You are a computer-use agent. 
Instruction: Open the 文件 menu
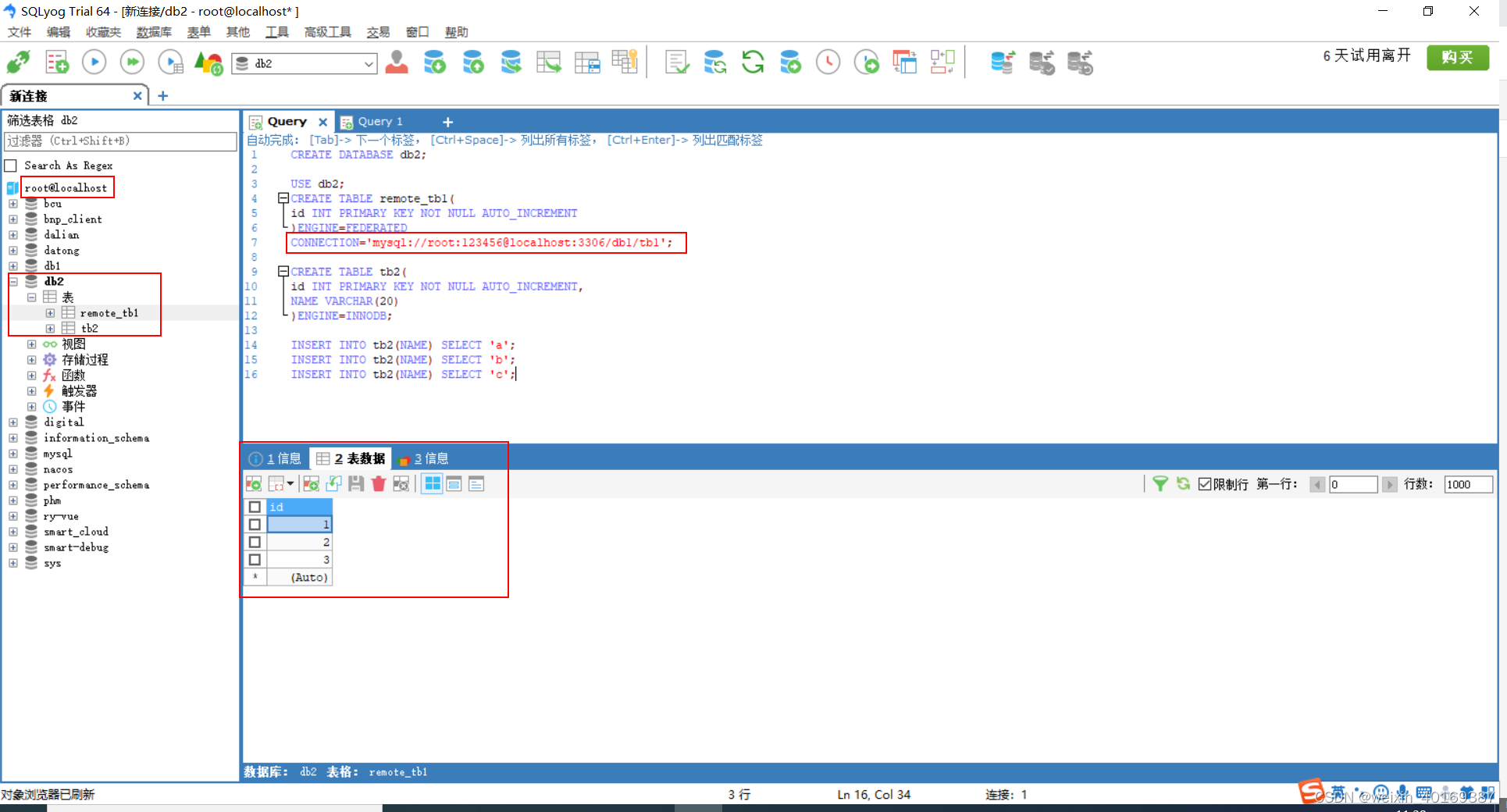coord(20,32)
